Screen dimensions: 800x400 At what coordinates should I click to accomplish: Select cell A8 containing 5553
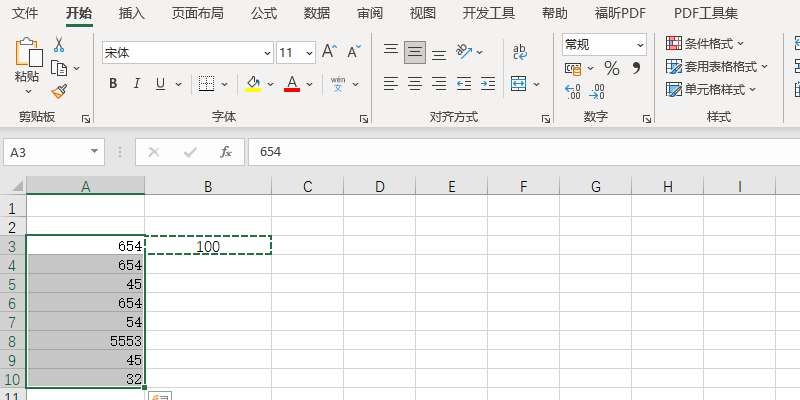coord(86,340)
